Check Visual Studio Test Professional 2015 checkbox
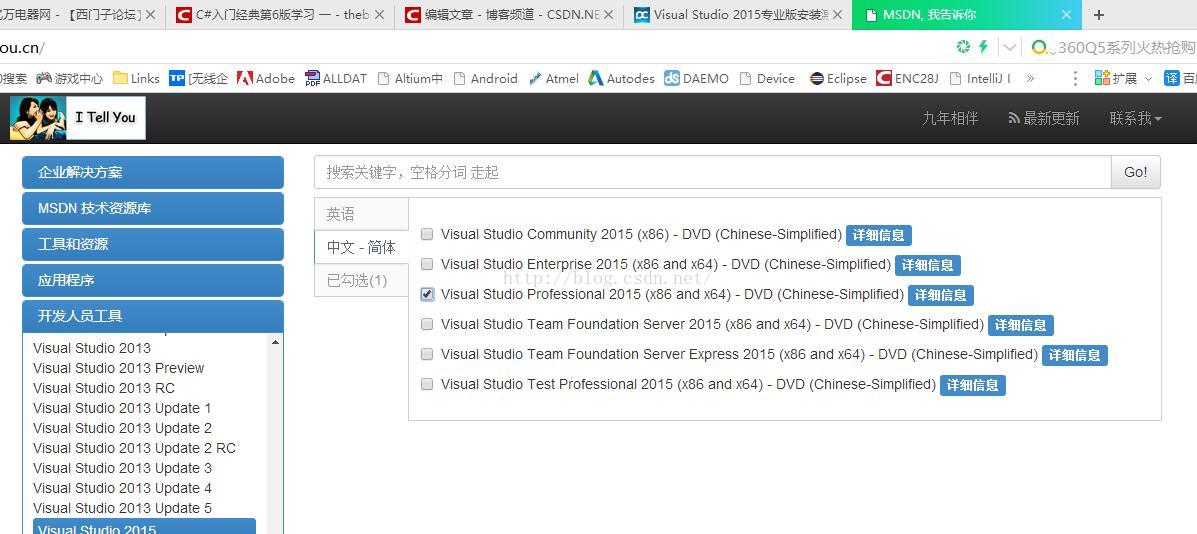Viewport: 1197px width, 534px height. 427,384
